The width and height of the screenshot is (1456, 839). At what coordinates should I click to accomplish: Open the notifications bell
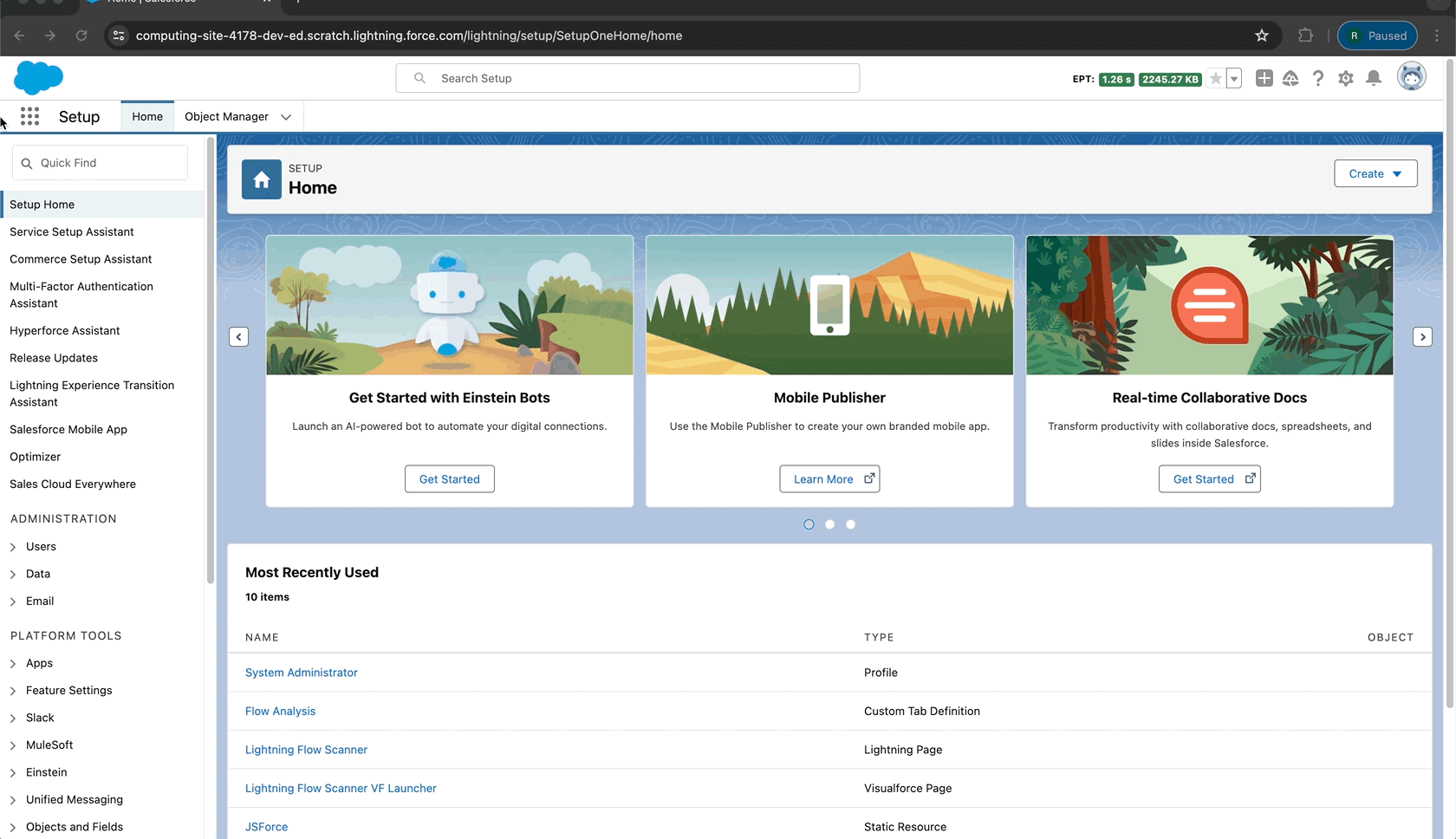(1374, 79)
